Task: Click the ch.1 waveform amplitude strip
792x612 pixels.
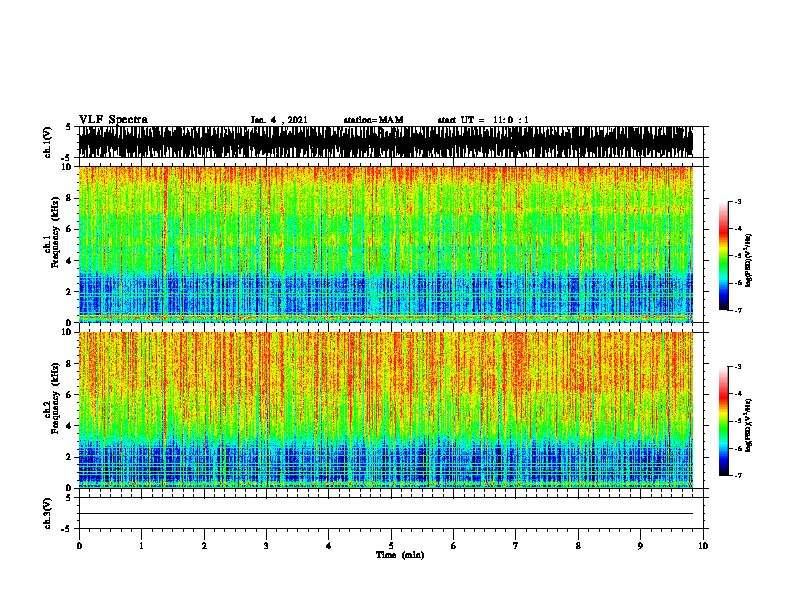Action: 386,142
